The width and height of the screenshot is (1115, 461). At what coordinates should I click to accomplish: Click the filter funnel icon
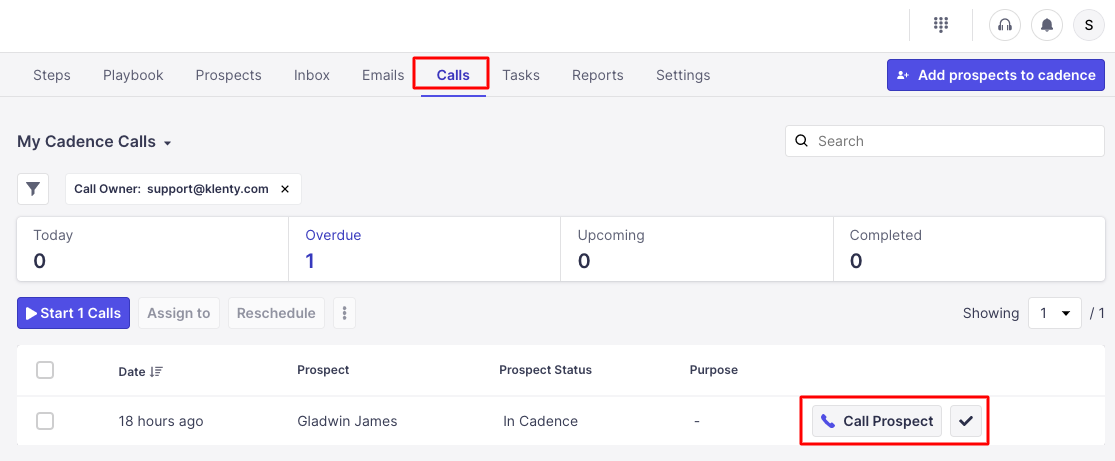click(x=34, y=188)
